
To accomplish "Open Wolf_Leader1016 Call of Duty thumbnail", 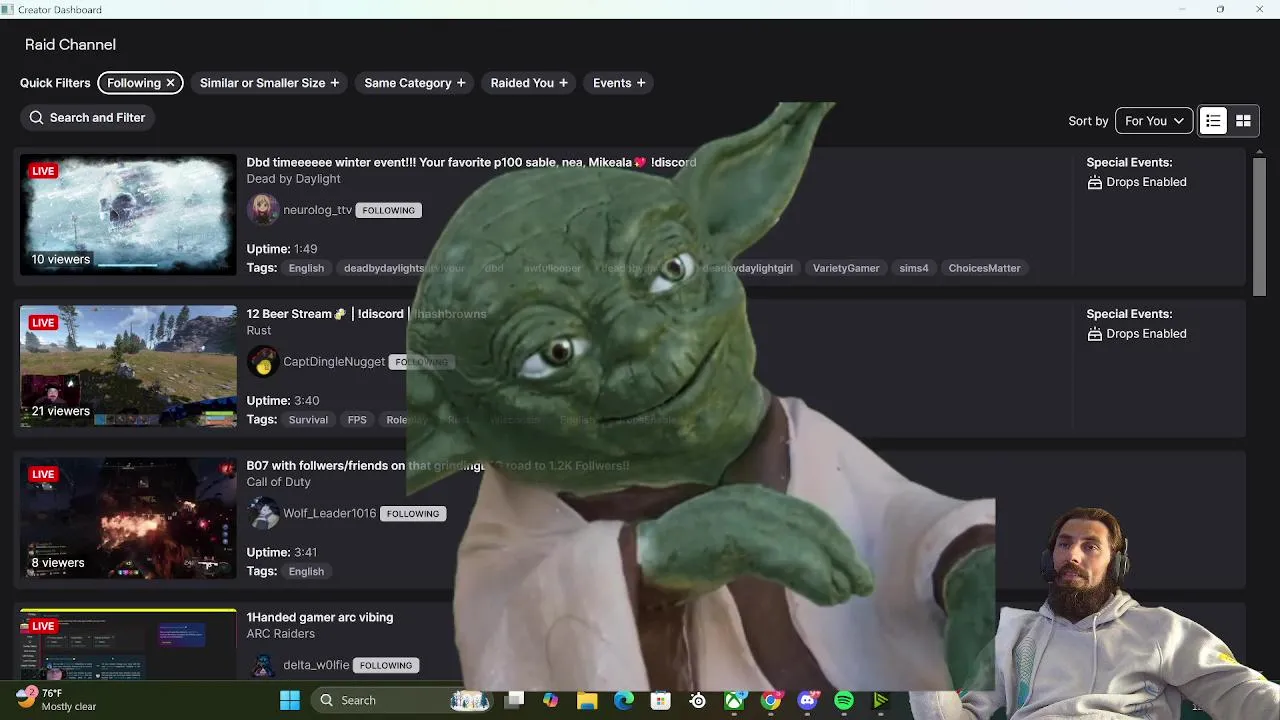I will [x=128, y=519].
